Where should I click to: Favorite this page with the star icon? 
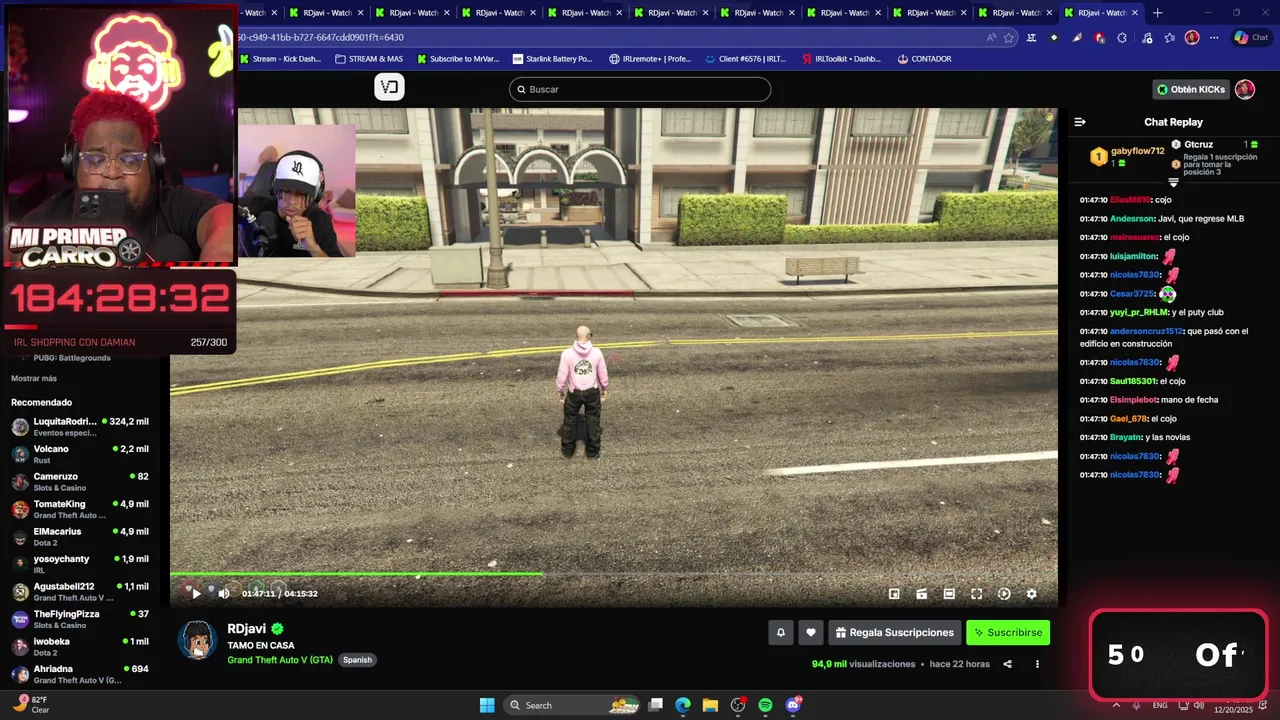1009,37
